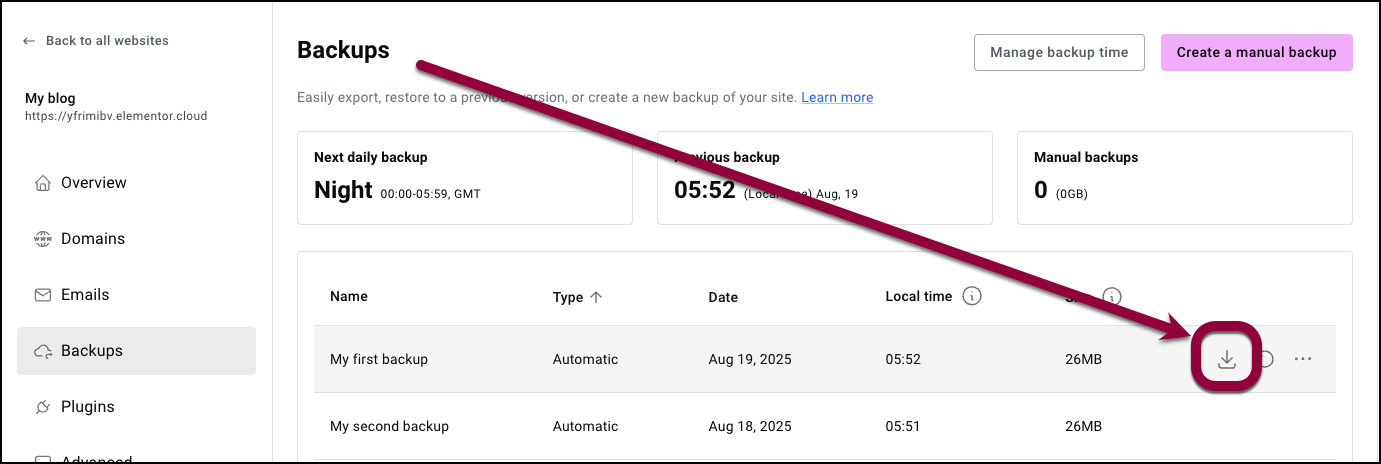Open more options for My first backup
This screenshot has width=1381, height=464.
tap(1302, 359)
